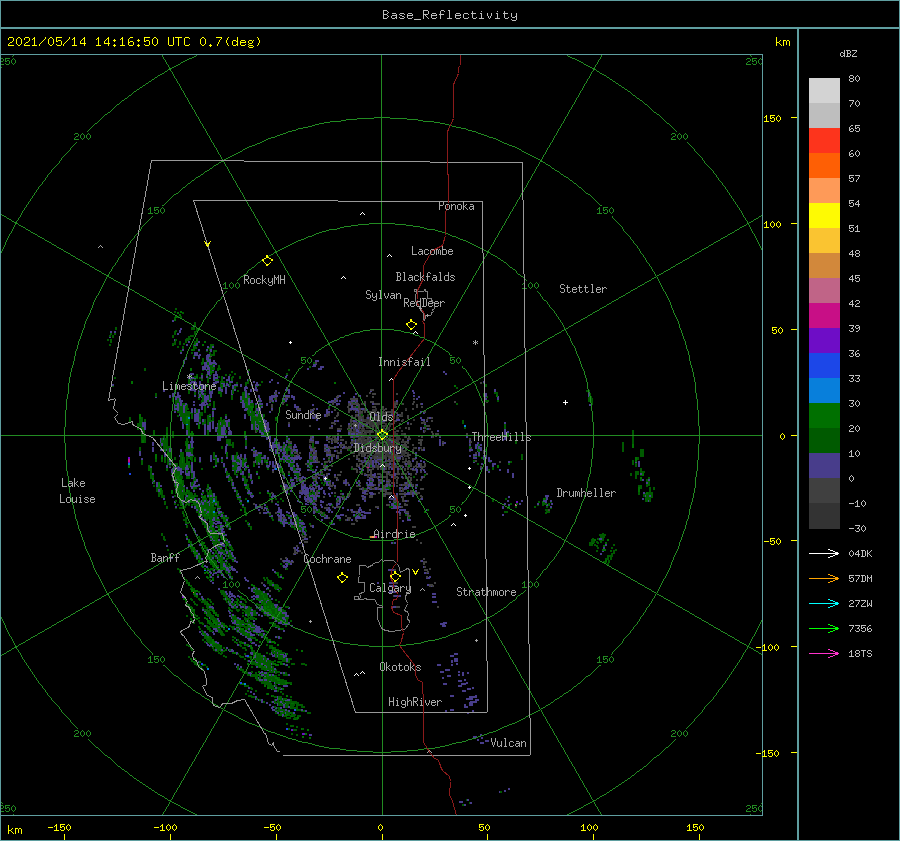Click the magenta 18TS arrow in legend

(x=824, y=653)
